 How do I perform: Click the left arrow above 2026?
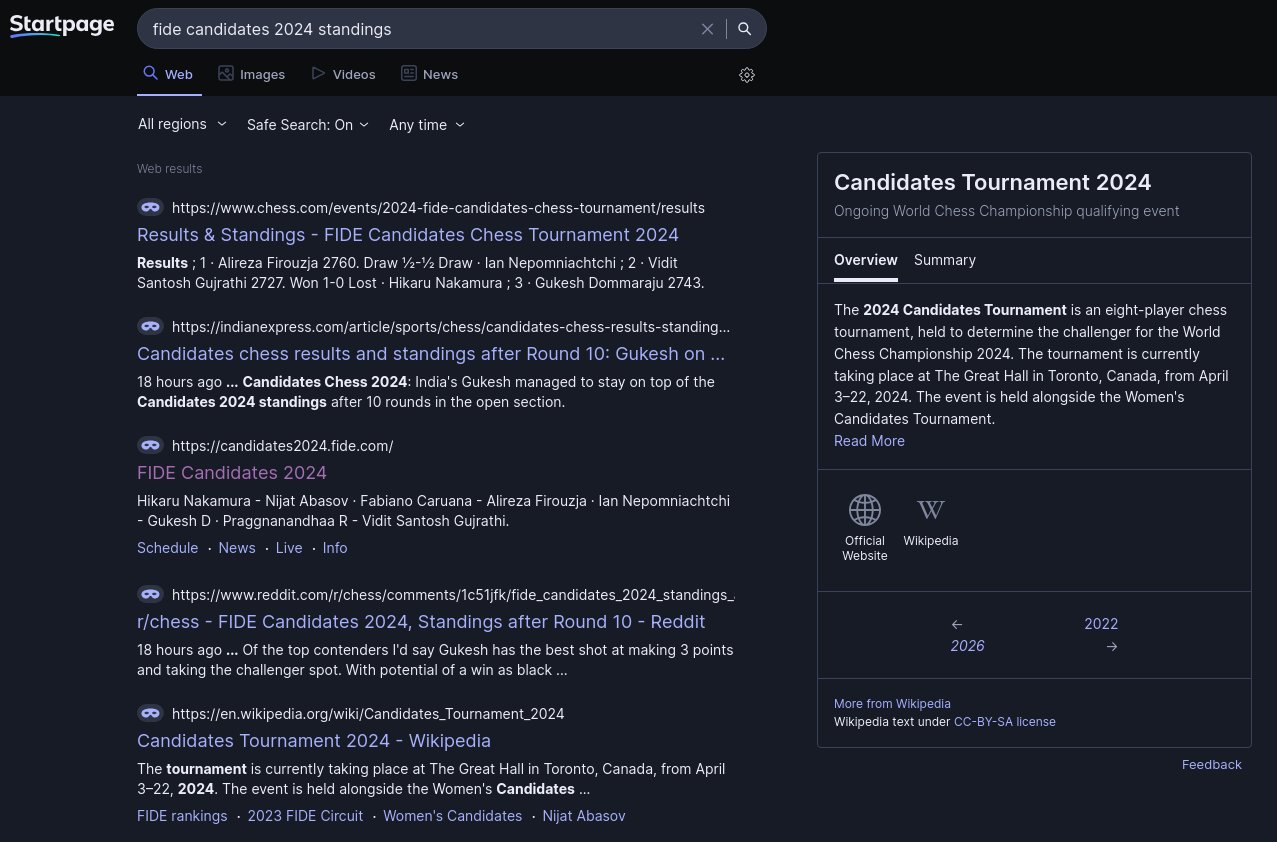[957, 624]
